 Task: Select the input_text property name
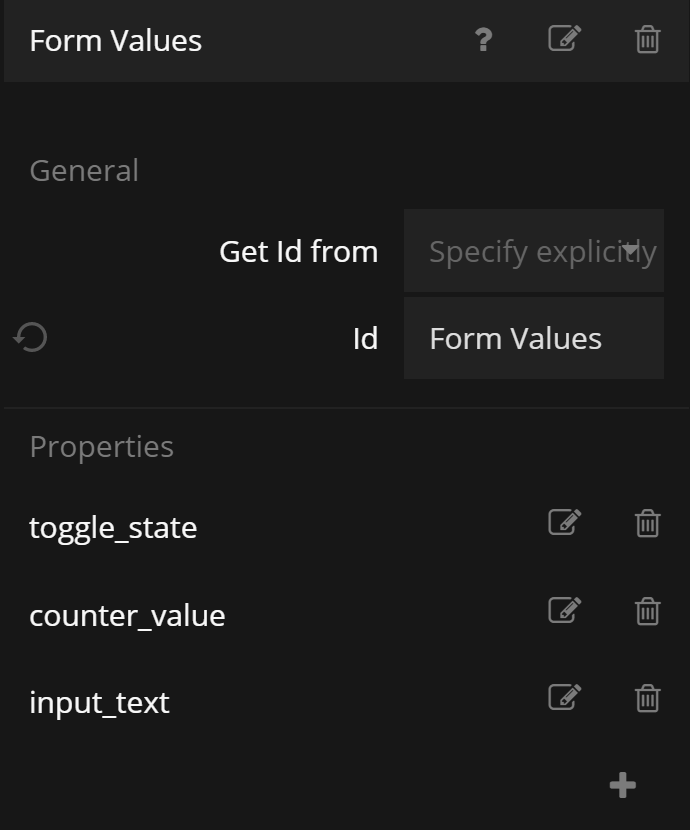[x=99, y=702]
